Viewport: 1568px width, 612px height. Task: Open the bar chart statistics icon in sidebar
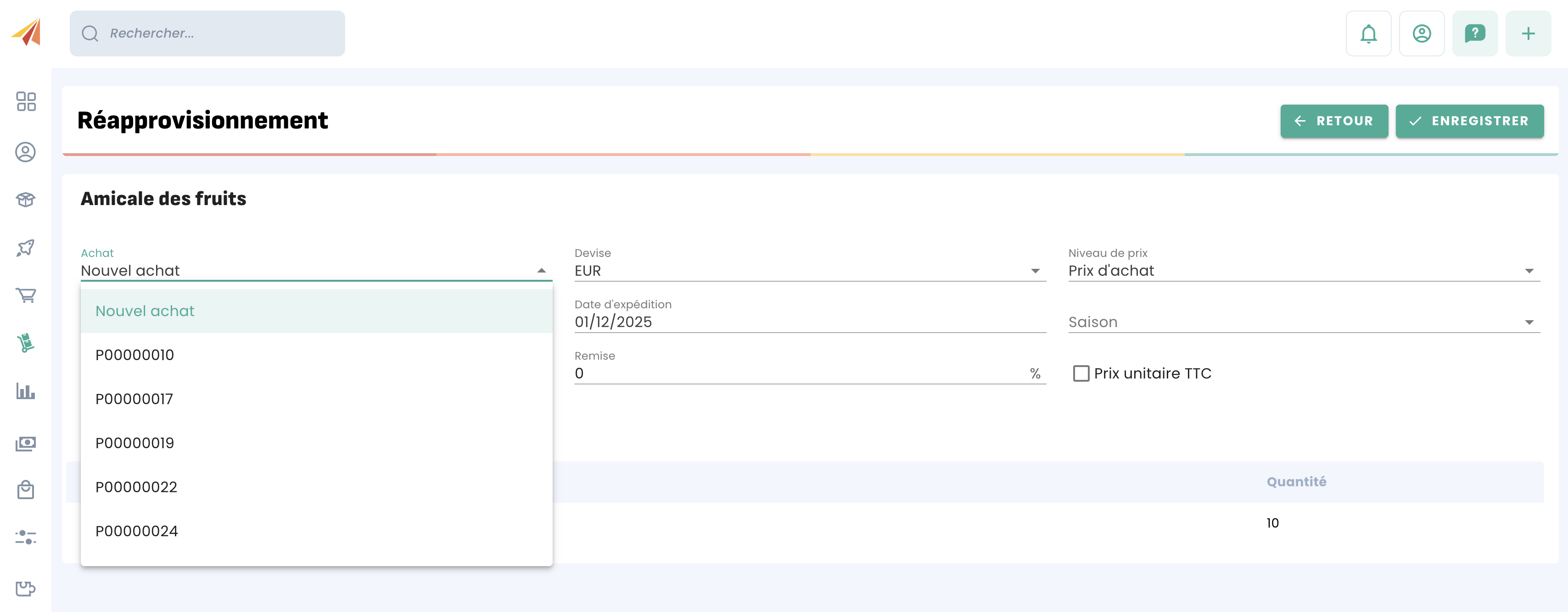pyautogui.click(x=26, y=391)
